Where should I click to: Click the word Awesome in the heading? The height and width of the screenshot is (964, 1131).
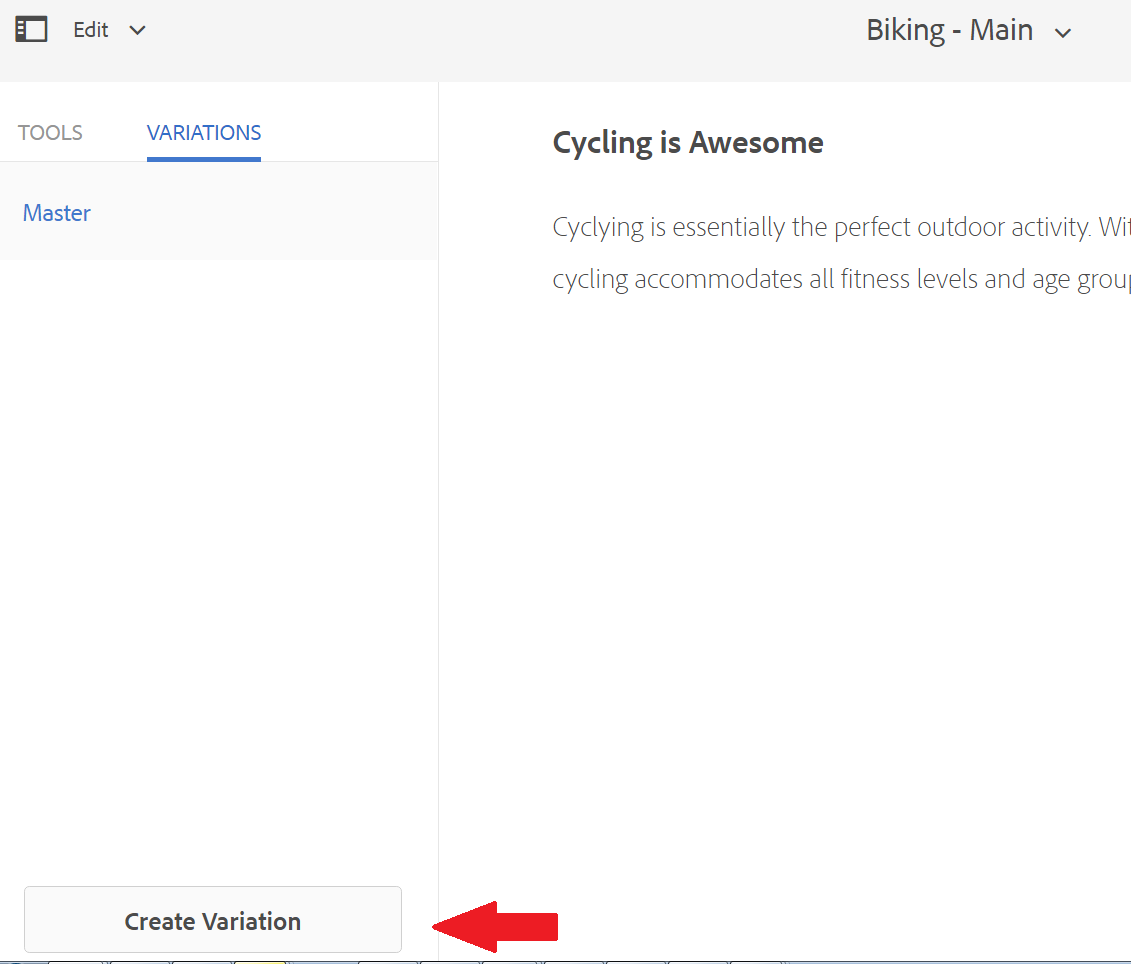pos(756,143)
